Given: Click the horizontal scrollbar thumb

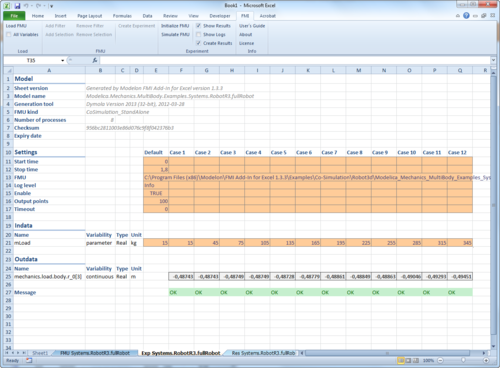Looking at the screenshot, I should tap(387, 353).
